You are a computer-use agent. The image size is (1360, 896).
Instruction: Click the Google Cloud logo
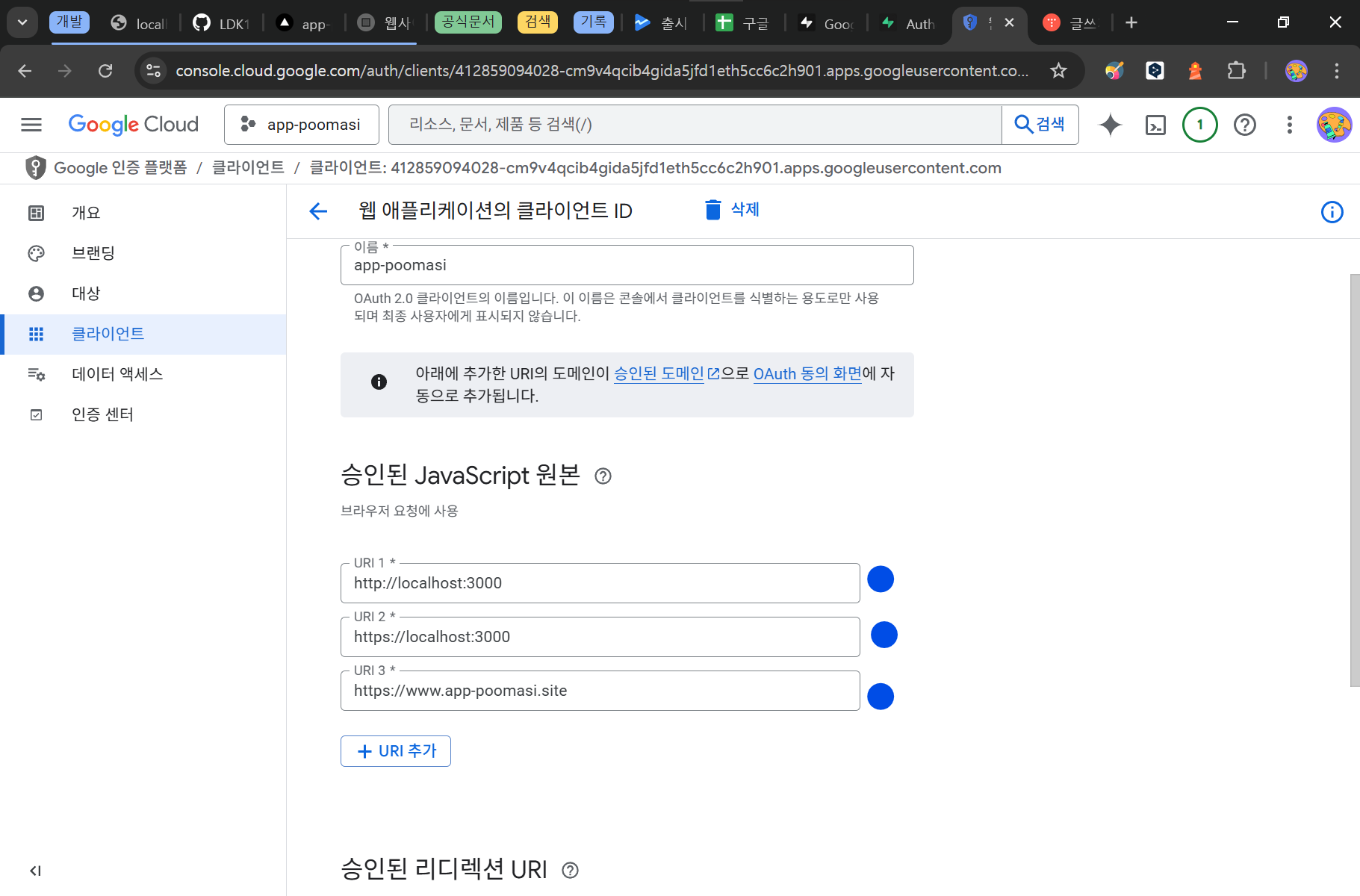(134, 125)
